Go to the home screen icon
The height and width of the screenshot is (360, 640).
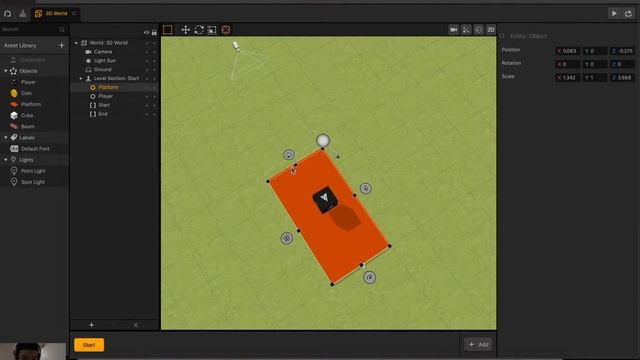pyautogui.click(x=7, y=13)
